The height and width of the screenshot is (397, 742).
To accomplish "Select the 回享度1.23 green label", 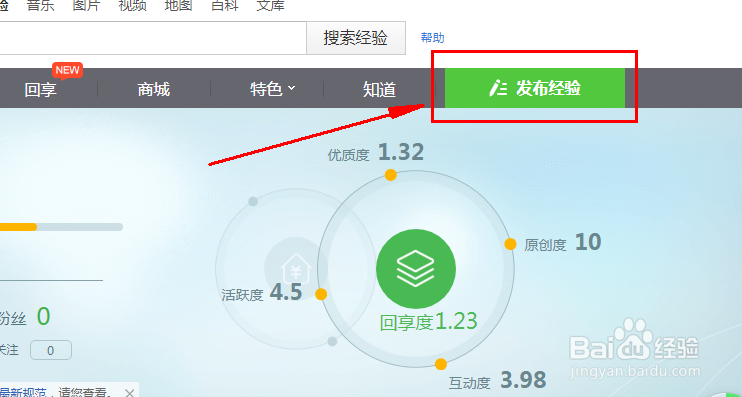I will 429,322.
